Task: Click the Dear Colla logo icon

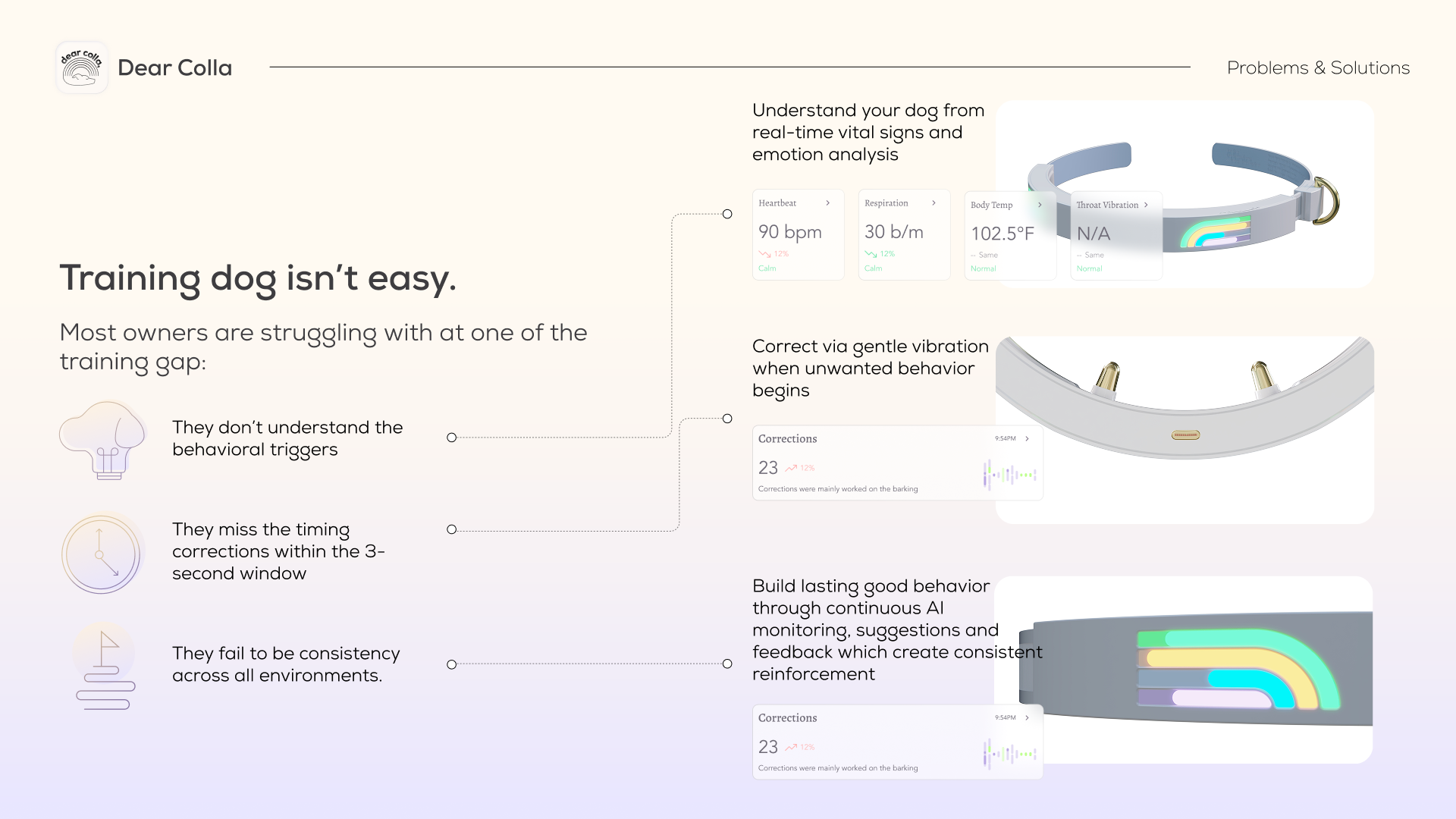Action: (x=82, y=67)
